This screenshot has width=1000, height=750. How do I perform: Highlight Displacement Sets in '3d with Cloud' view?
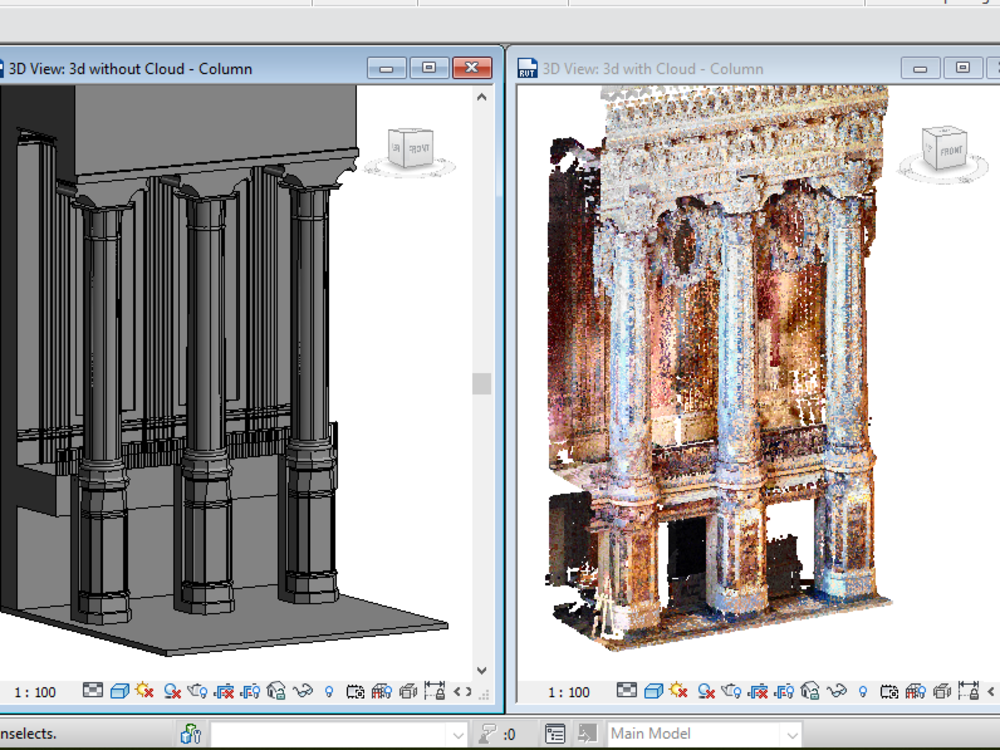point(942,691)
